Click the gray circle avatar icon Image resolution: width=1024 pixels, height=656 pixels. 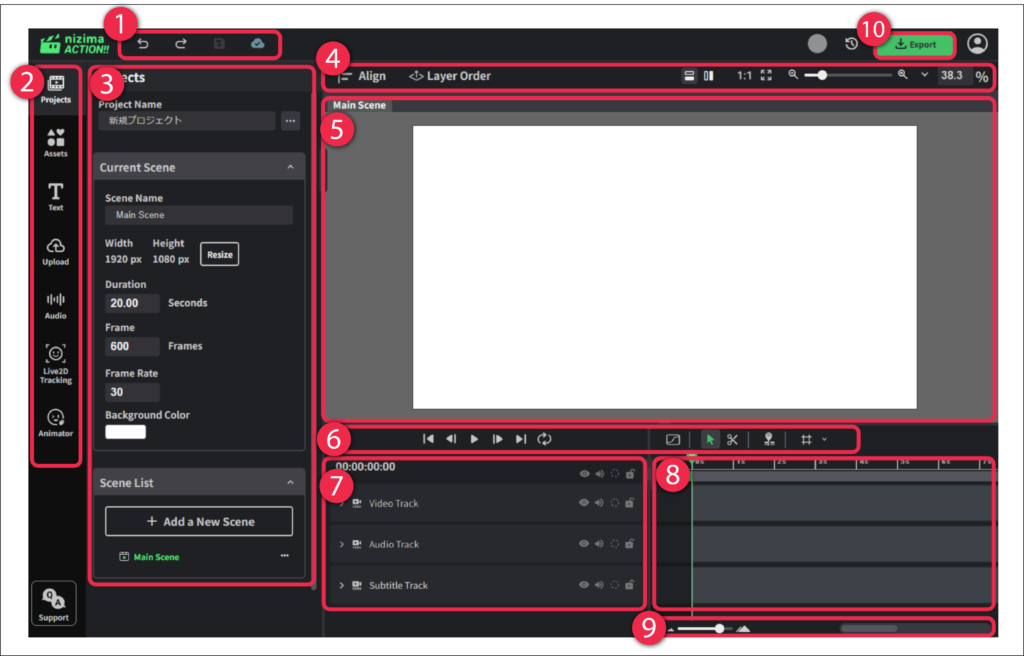(817, 44)
